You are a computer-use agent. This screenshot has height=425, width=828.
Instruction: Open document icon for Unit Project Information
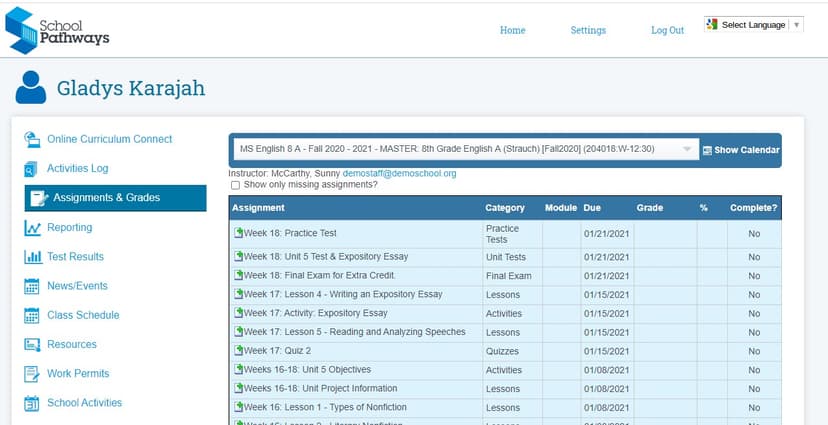[x=238, y=388]
